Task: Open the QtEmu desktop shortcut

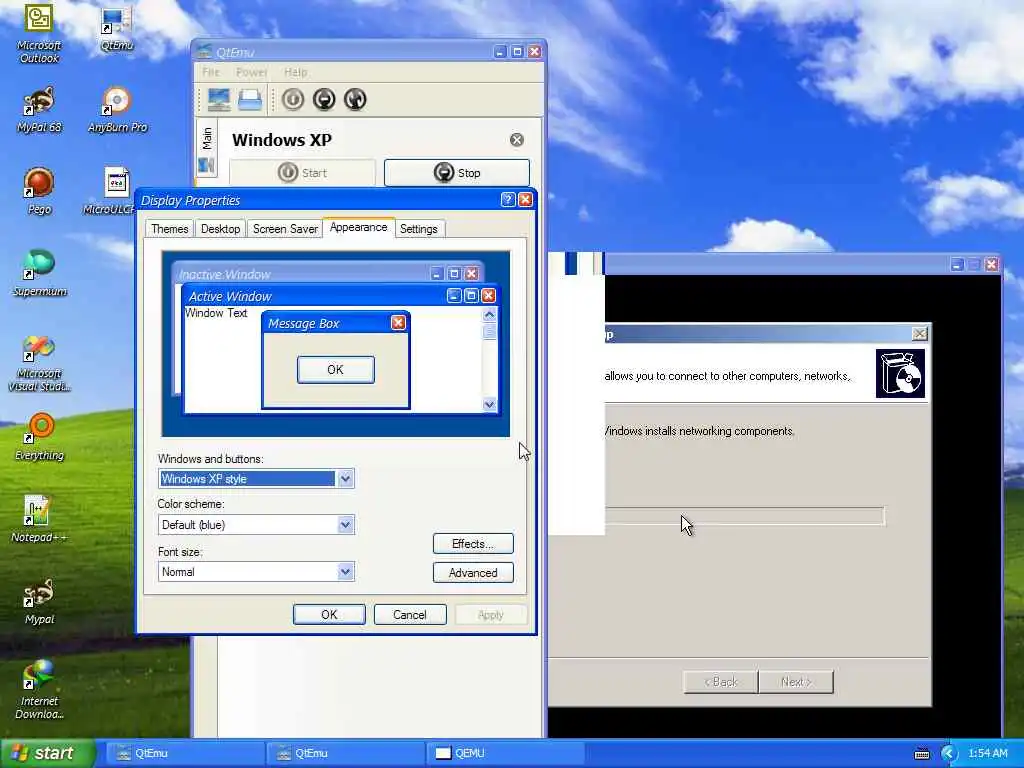Action: tap(117, 27)
